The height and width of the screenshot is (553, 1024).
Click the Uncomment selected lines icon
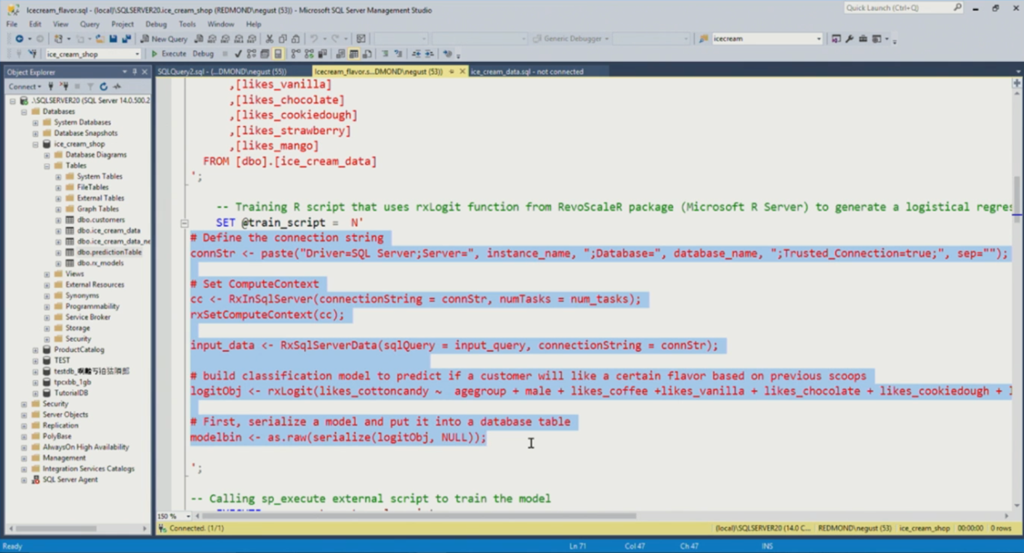click(x=398, y=54)
